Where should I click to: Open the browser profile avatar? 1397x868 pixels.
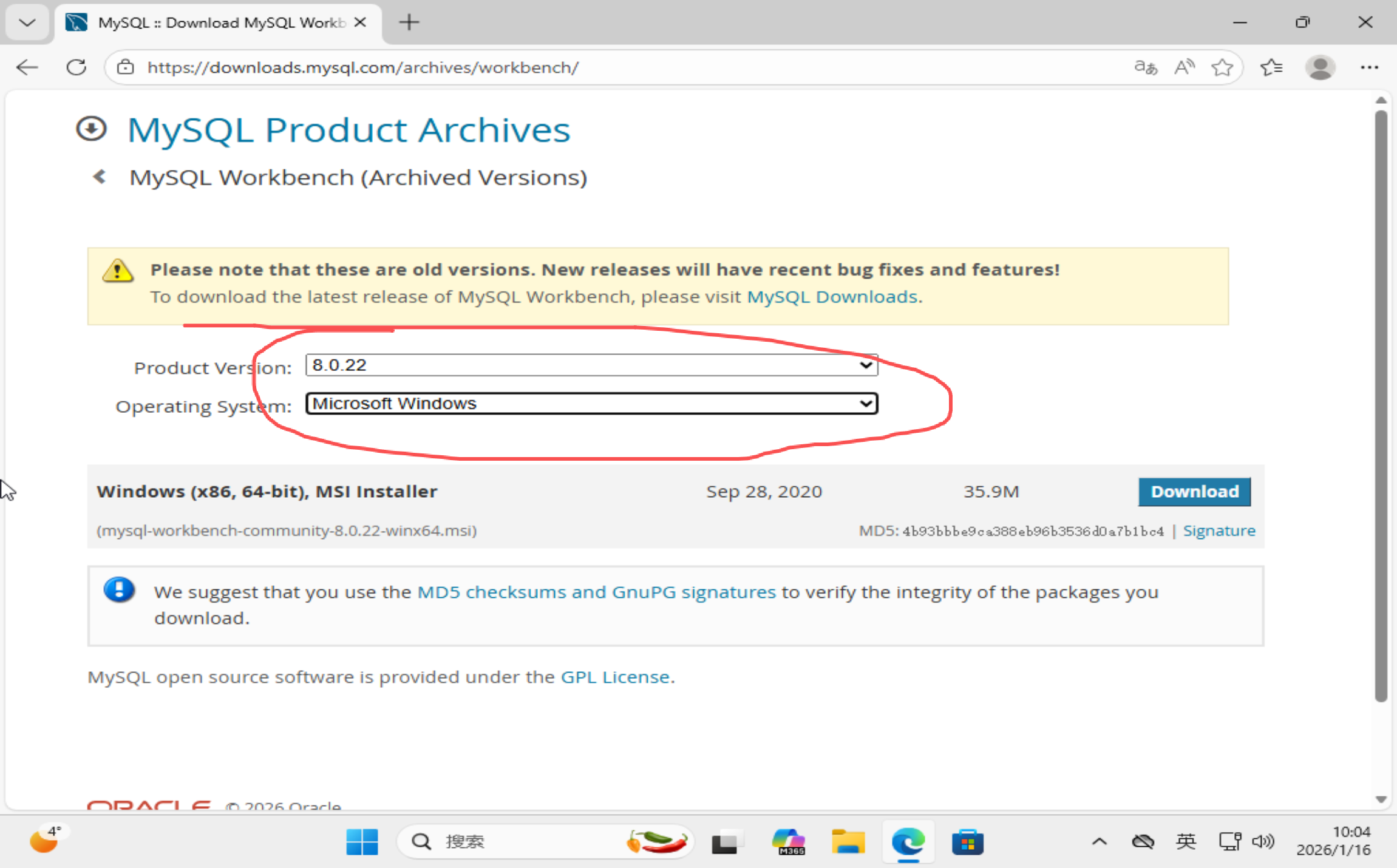1320,67
